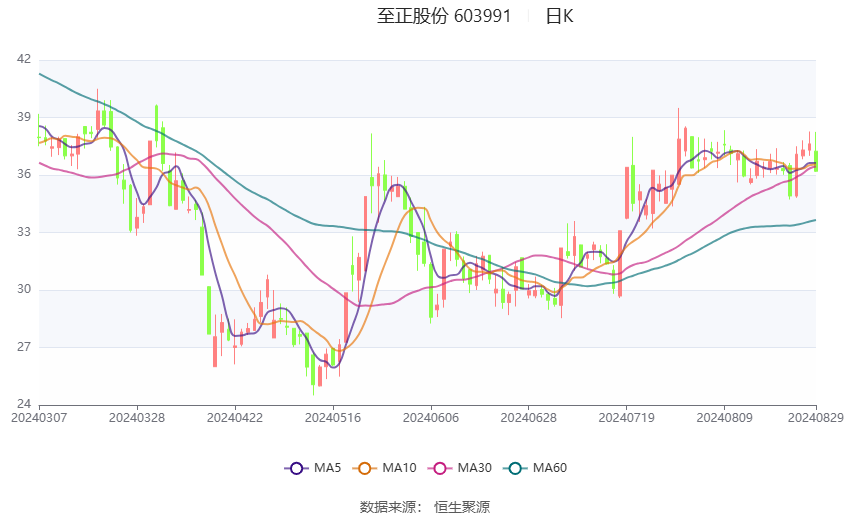Toggle the MA30 legend series
Screen dimensions: 850x517
pyautogui.click(x=460, y=468)
